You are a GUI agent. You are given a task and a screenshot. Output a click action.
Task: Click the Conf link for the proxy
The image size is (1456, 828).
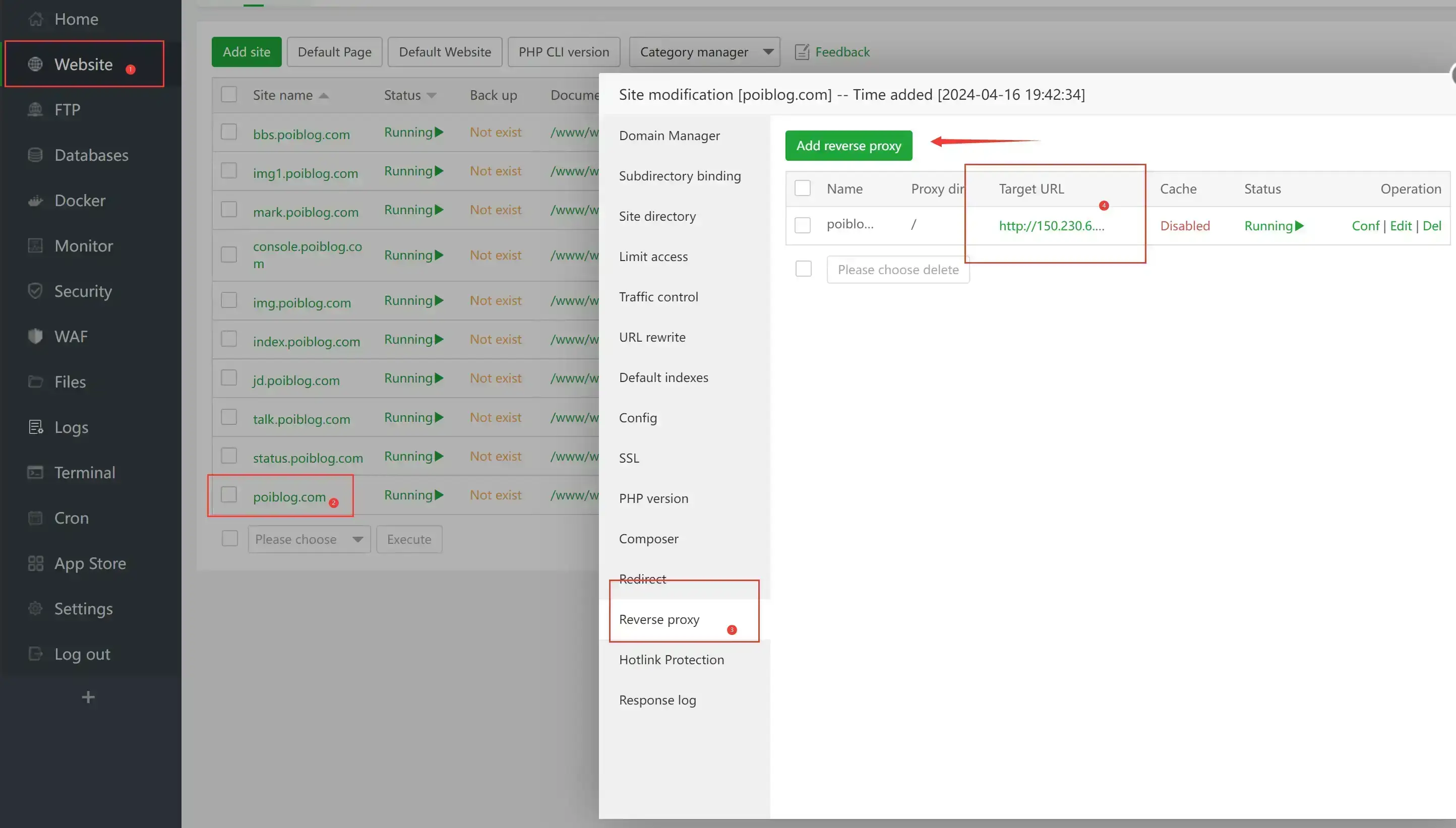(x=1366, y=226)
